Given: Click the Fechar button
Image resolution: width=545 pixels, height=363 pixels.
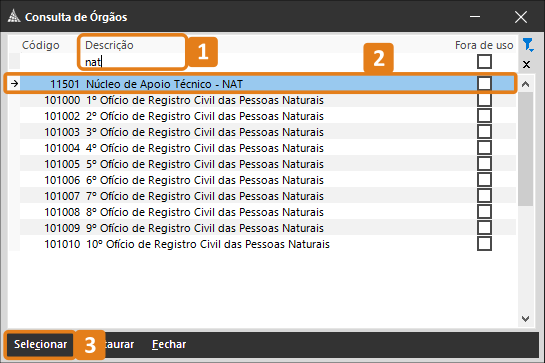Looking at the screenshot, I should click(x=169, y=344).
